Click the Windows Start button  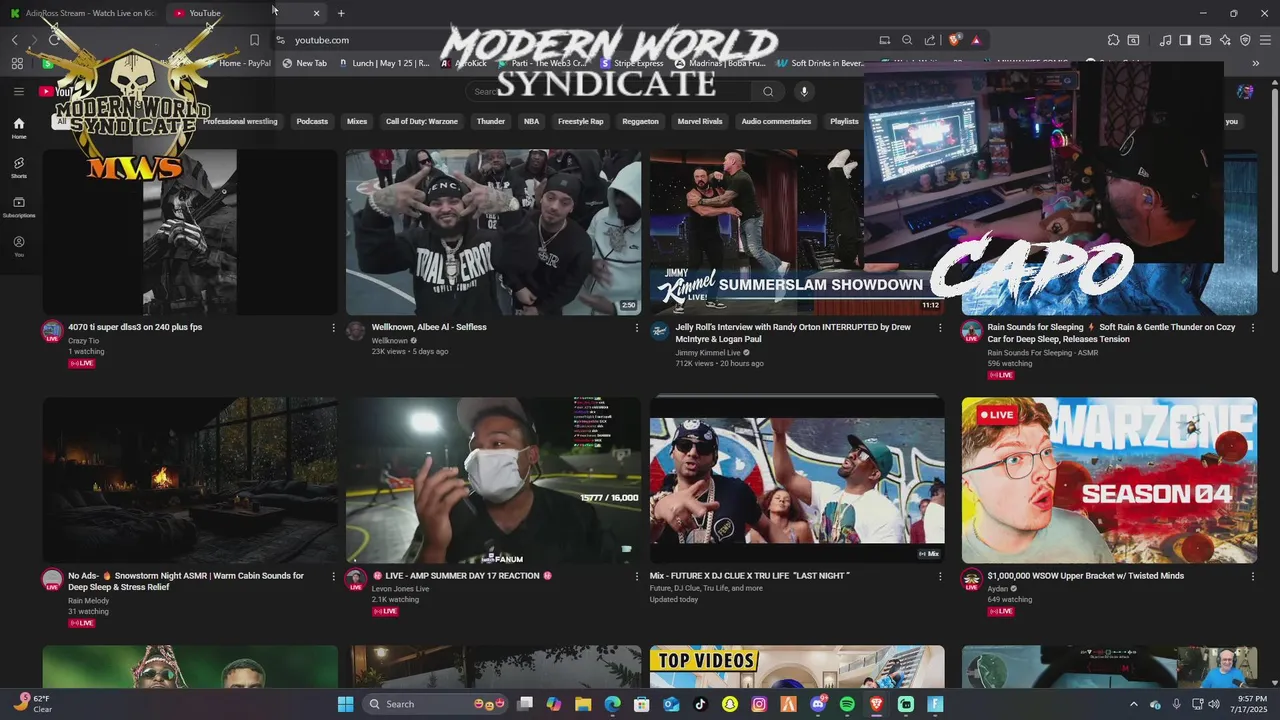pyautogui.click(x=345, y=704)
